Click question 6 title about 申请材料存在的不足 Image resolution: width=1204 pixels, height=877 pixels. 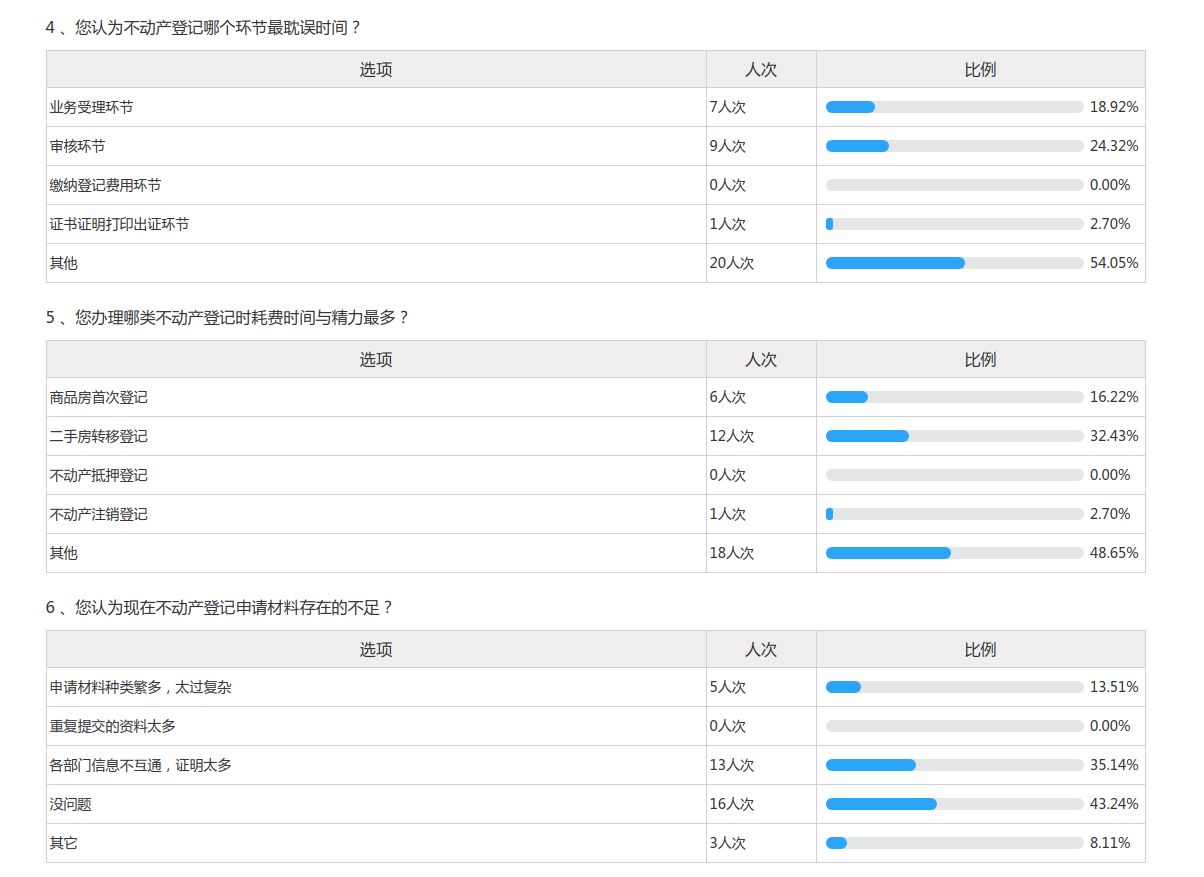tap(220, 608)
